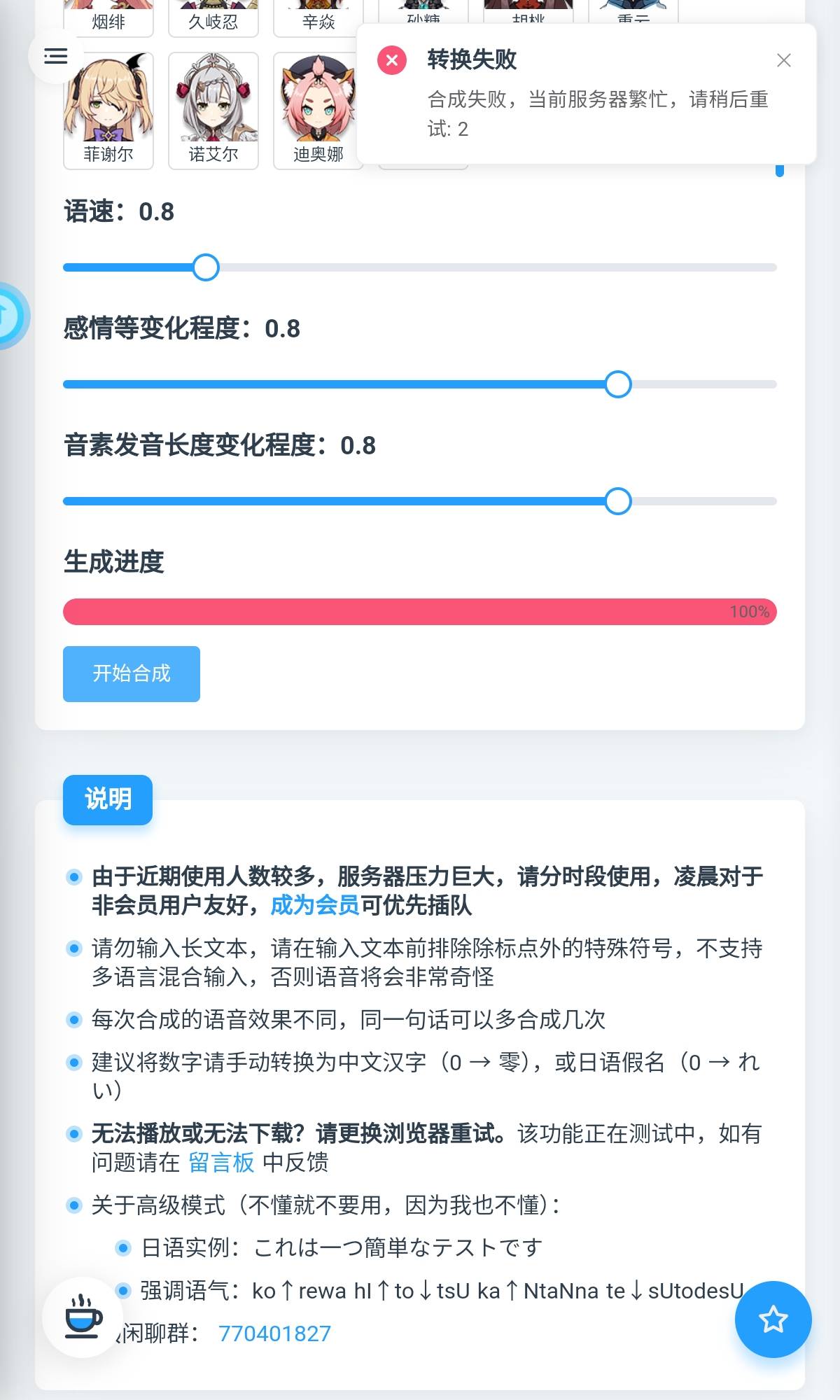Select the 诺艾尔 character voice

tap(213, 111)
